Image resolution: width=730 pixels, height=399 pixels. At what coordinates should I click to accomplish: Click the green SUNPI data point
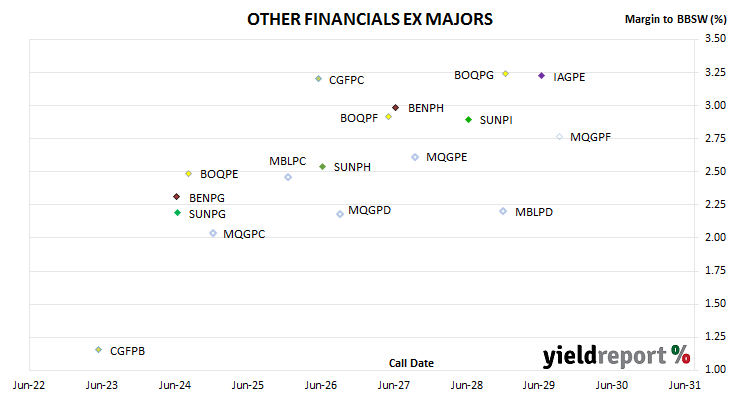click(x=469, y=120)
